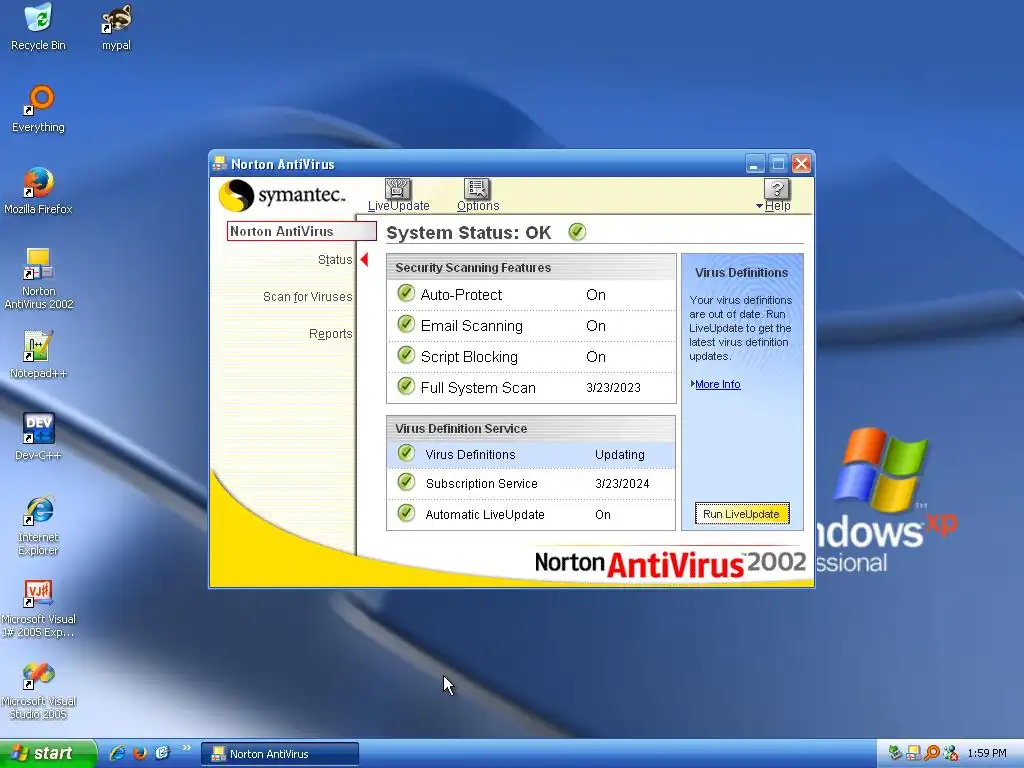Switch to Scan for Viruses section

[308, 296]
